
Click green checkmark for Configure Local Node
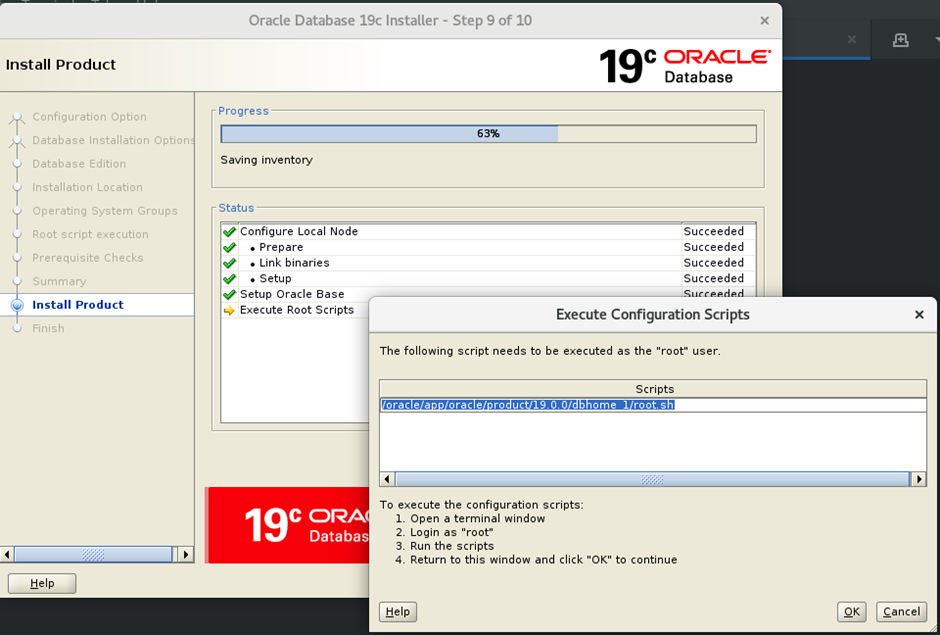(229, 231)
